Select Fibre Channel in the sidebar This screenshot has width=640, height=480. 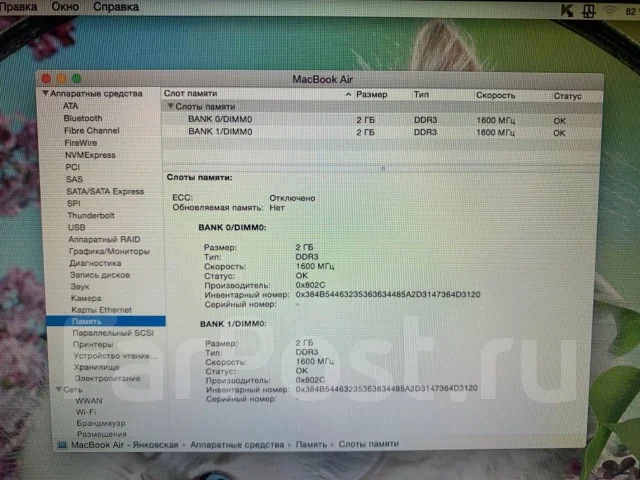pyautogui.click(x=92, y=131)
